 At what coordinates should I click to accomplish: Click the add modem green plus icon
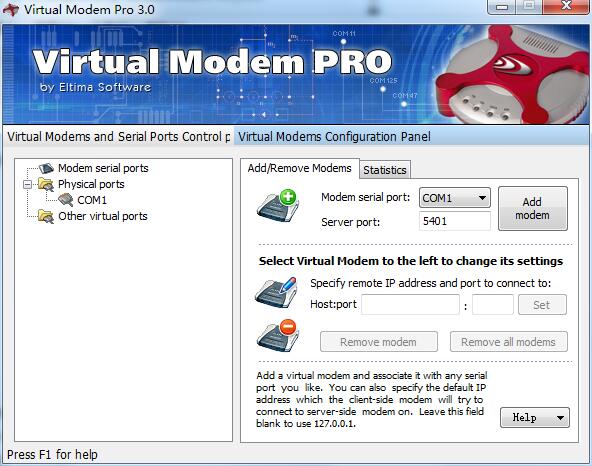coord(278,205)
